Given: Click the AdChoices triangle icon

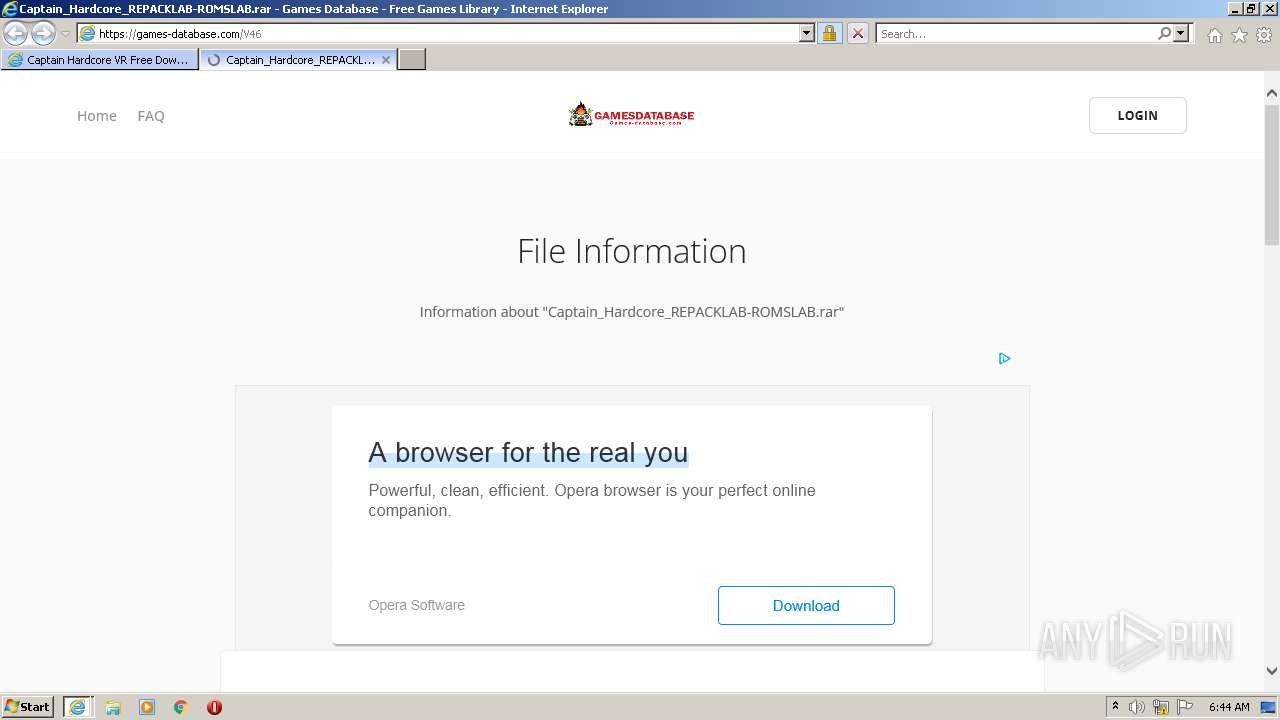Looking at the screenshot, I should pyautogui.click(x=1004, y=358).
